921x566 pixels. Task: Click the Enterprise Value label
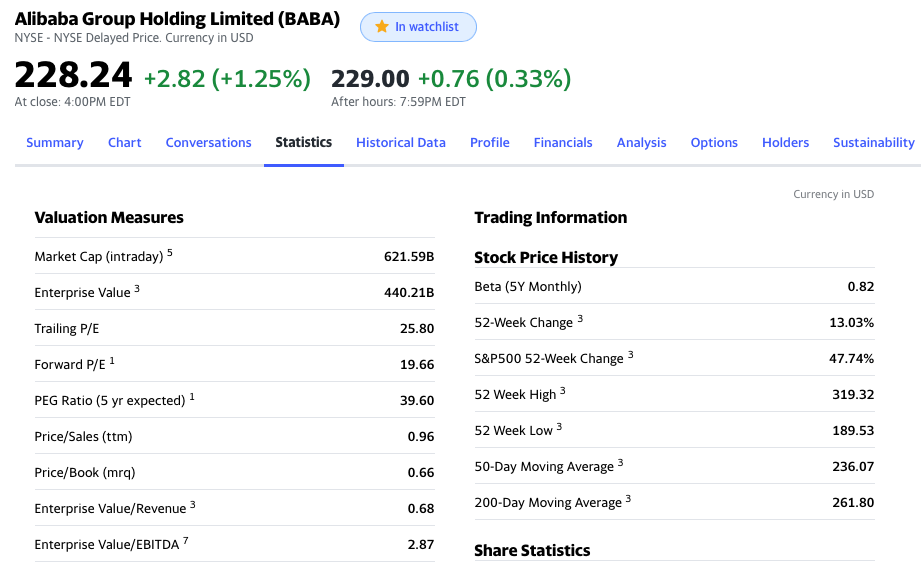[x=82, y=292]
